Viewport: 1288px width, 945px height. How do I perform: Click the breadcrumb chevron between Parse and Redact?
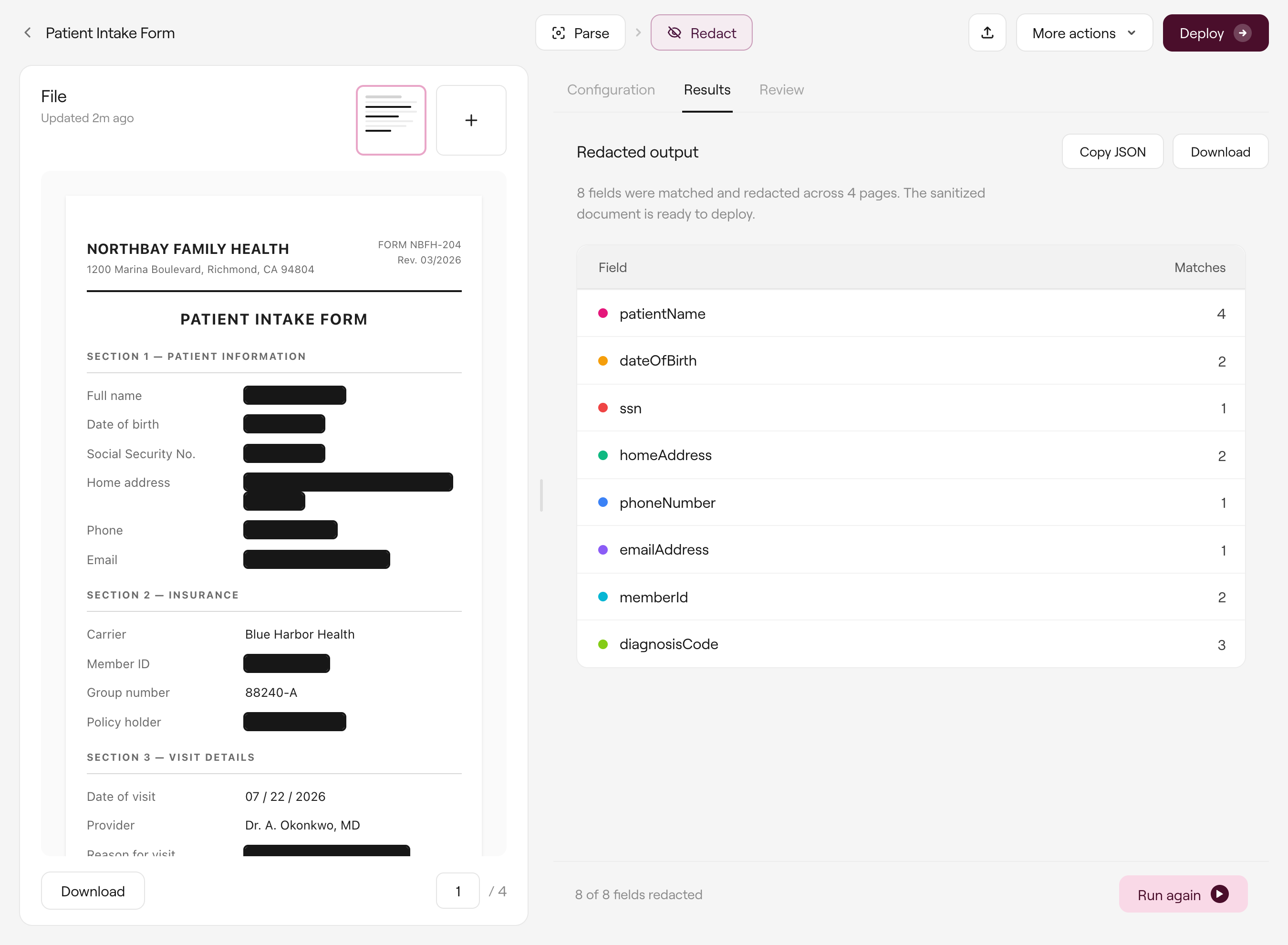click(638, 32)
